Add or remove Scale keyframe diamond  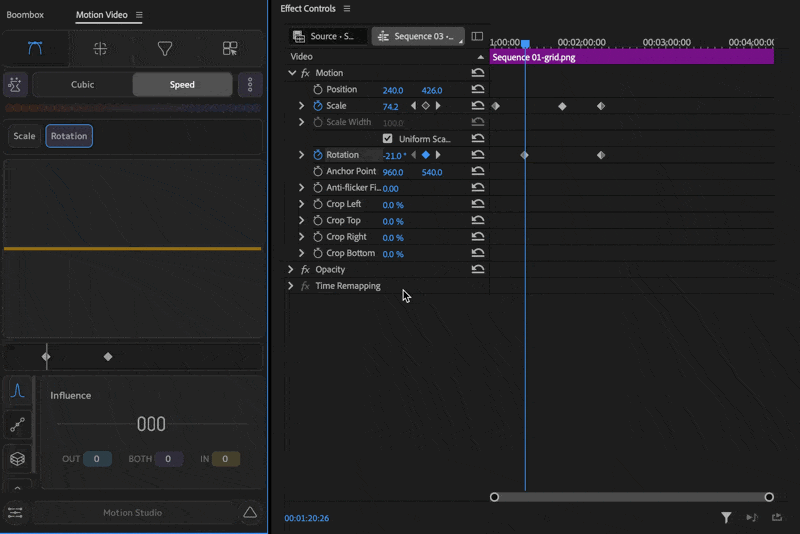point(425,106)
